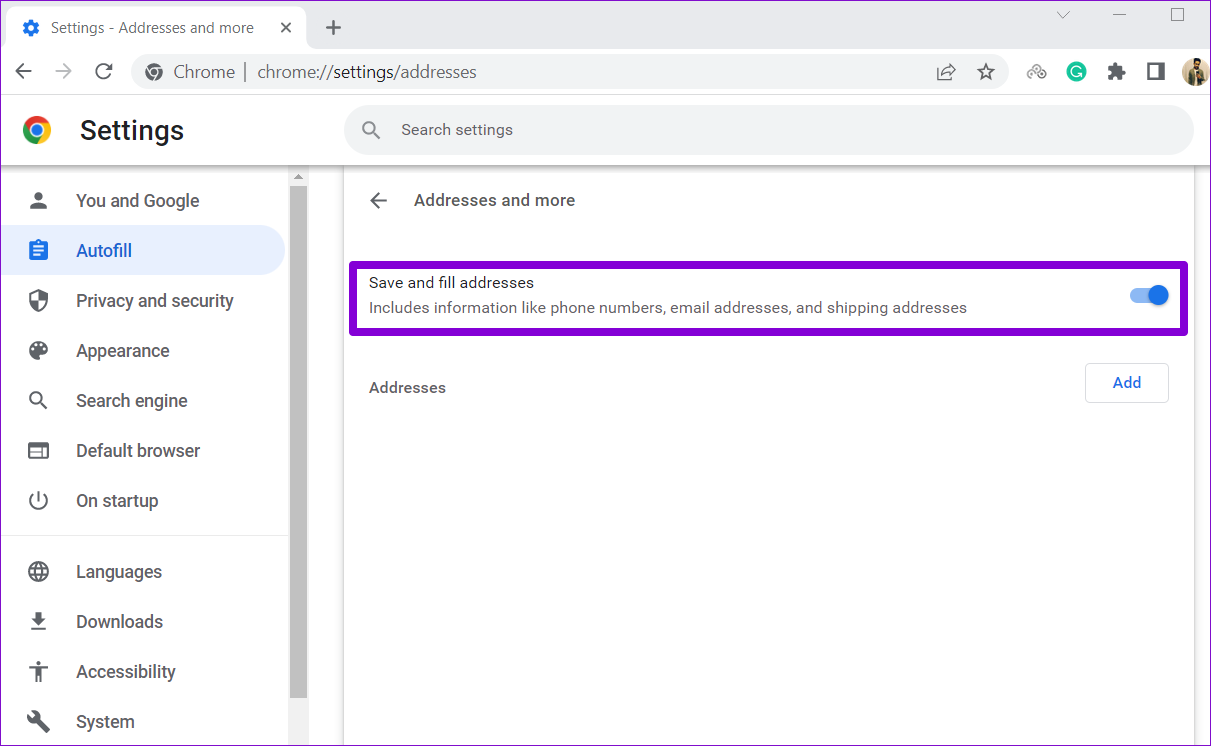Click the Grammarly extension icon
Image resolution: width=1211 pixels, height=746 pixels.
1076,71
